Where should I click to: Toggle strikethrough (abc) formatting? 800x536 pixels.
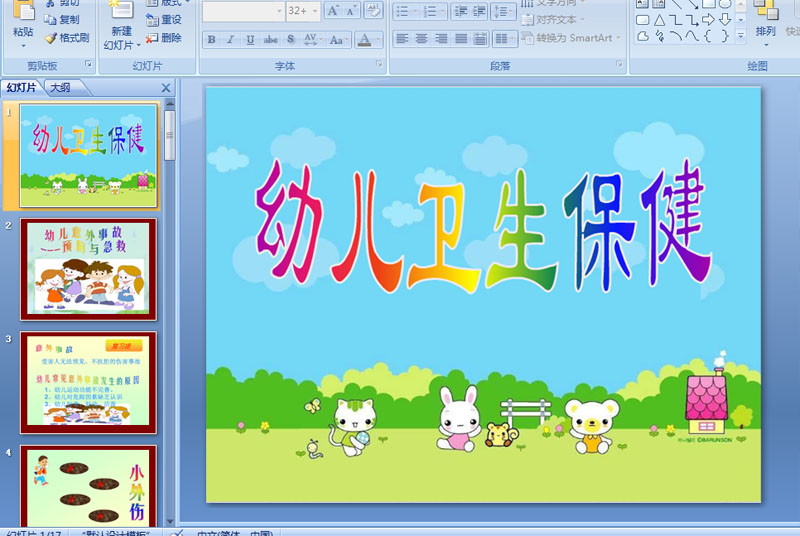pos(270,39)
